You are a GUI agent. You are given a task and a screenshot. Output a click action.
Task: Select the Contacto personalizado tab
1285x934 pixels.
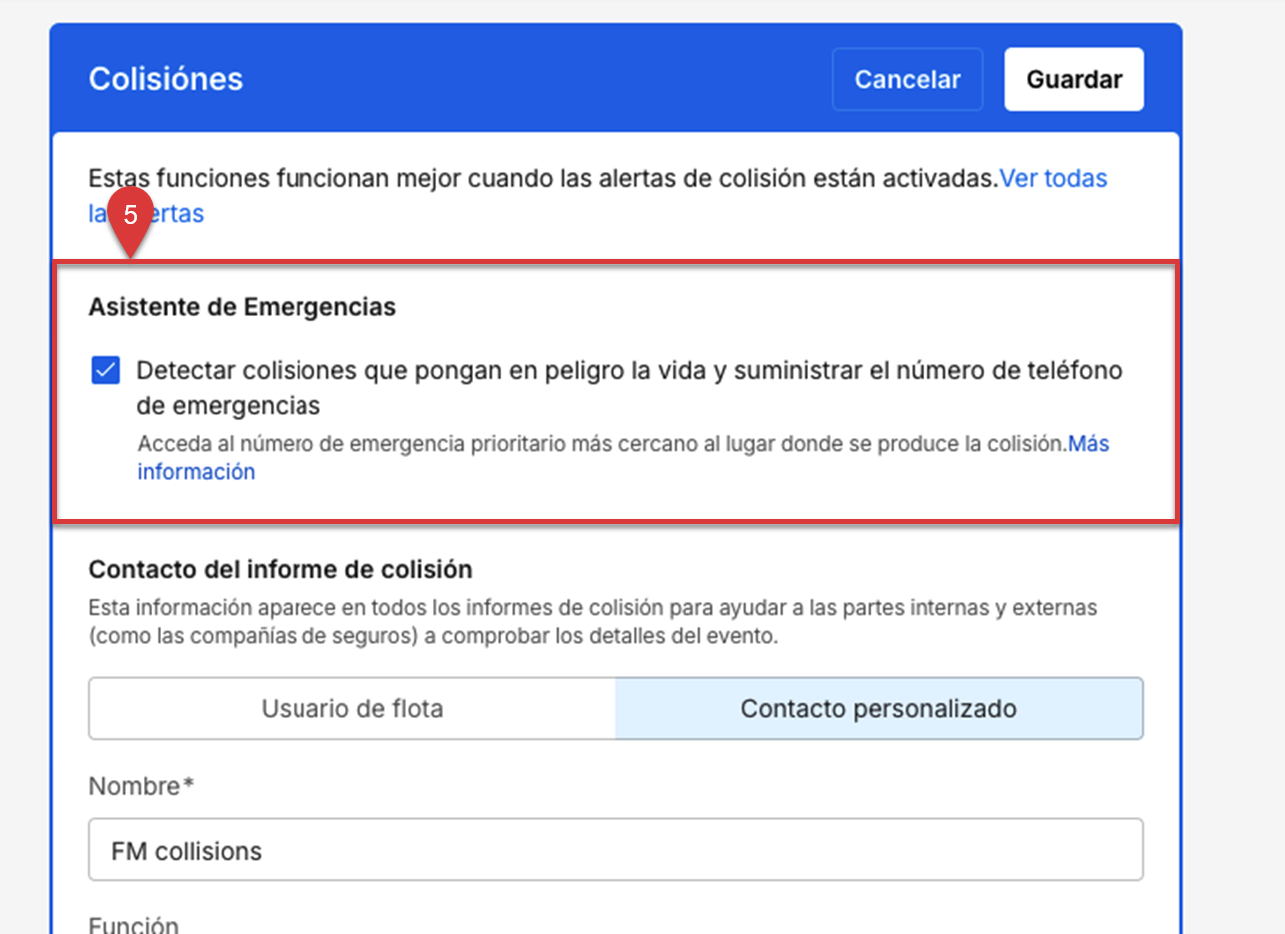point(878,709)
